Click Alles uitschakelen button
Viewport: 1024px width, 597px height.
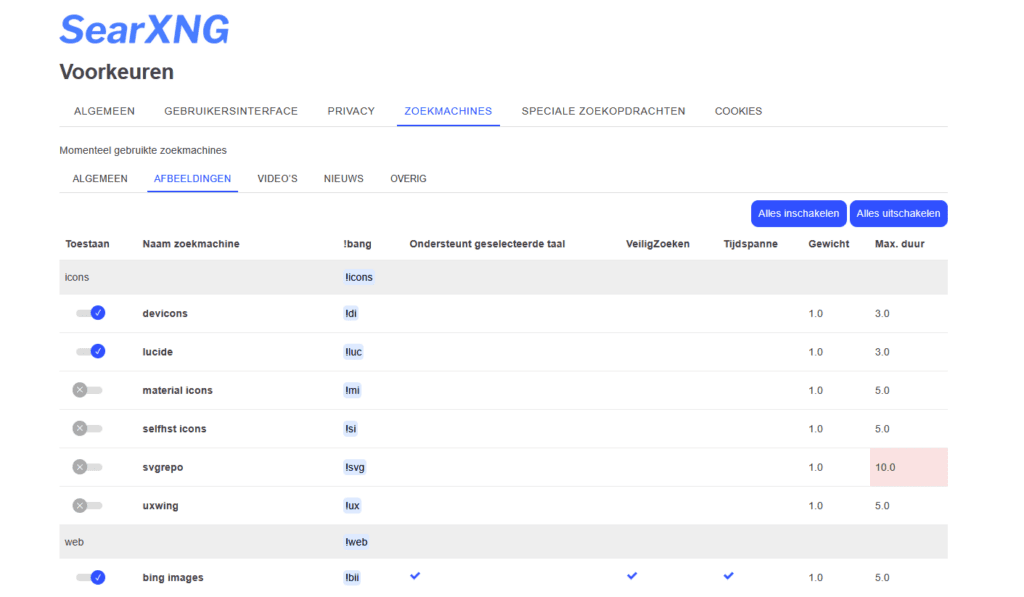click(899, 214)
